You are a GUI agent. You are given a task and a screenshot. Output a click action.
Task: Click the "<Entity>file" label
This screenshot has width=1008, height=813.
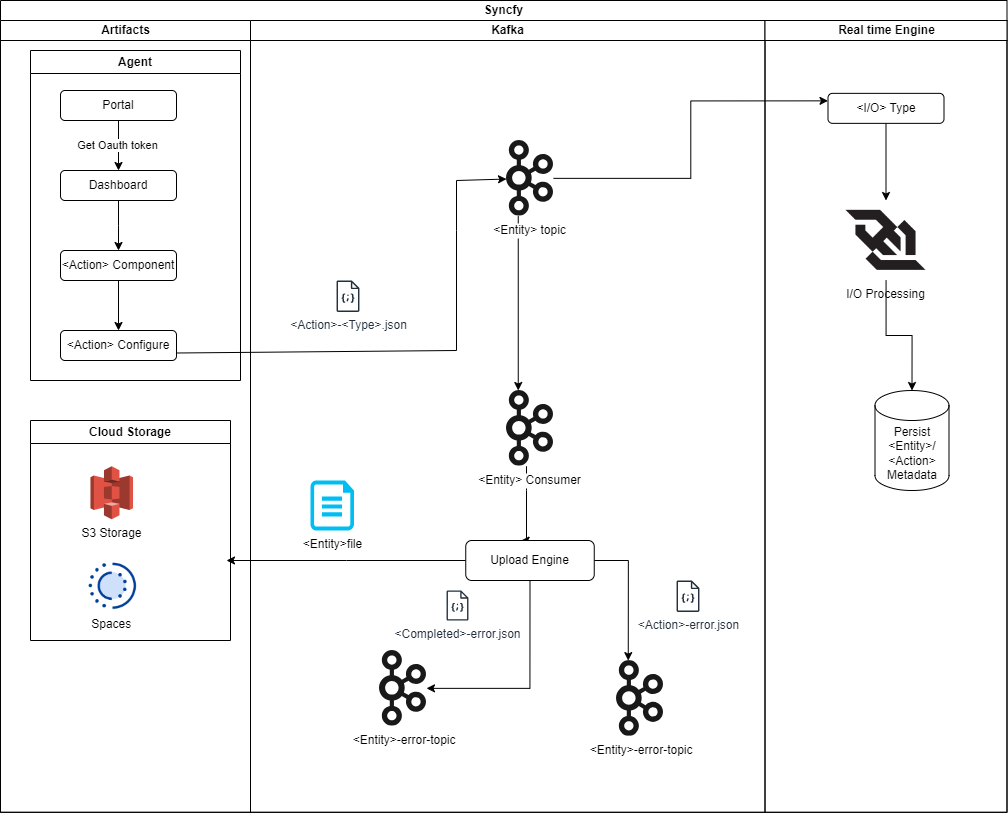(332, 544)
